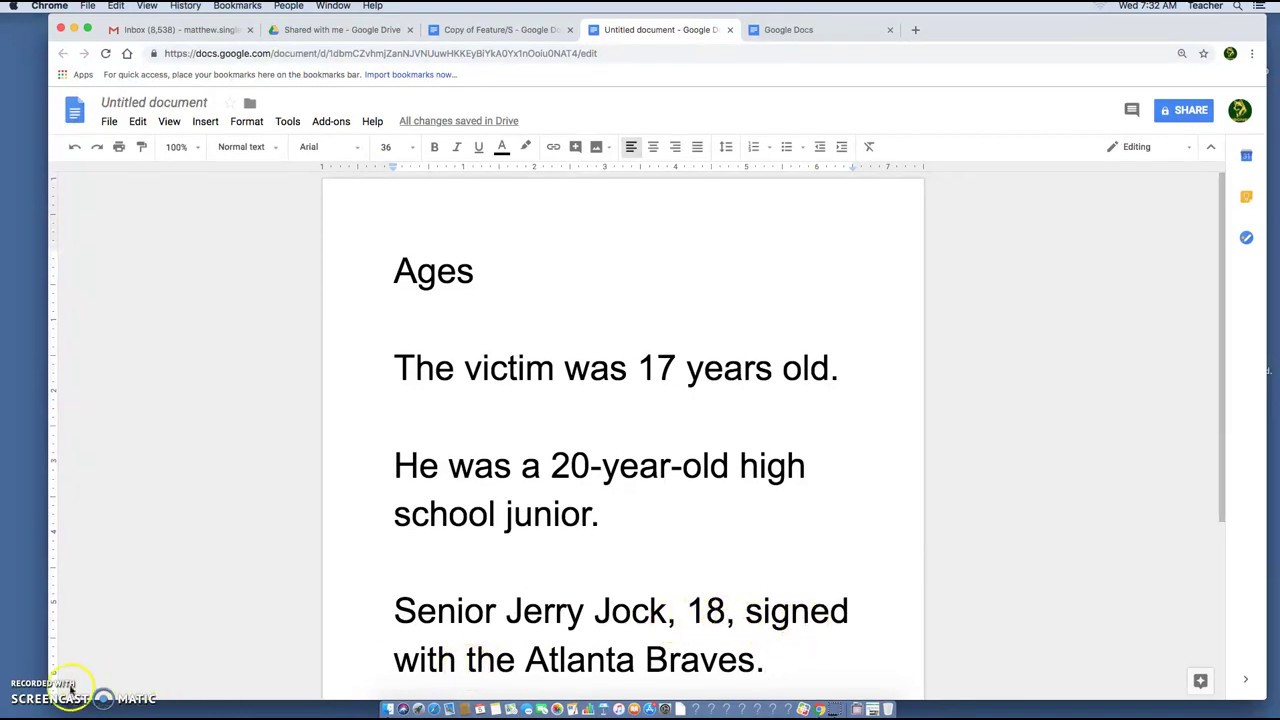
Task: Open Calendar side panel icon
Action: tap(1246, 156)
